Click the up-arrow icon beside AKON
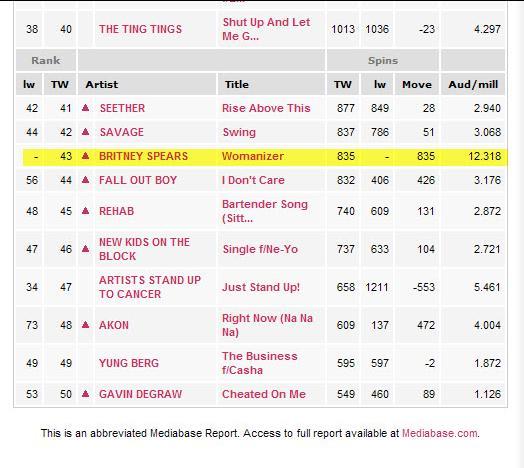Image resolution: width=524 pixels, height=468 pixels. click(86, 325)
